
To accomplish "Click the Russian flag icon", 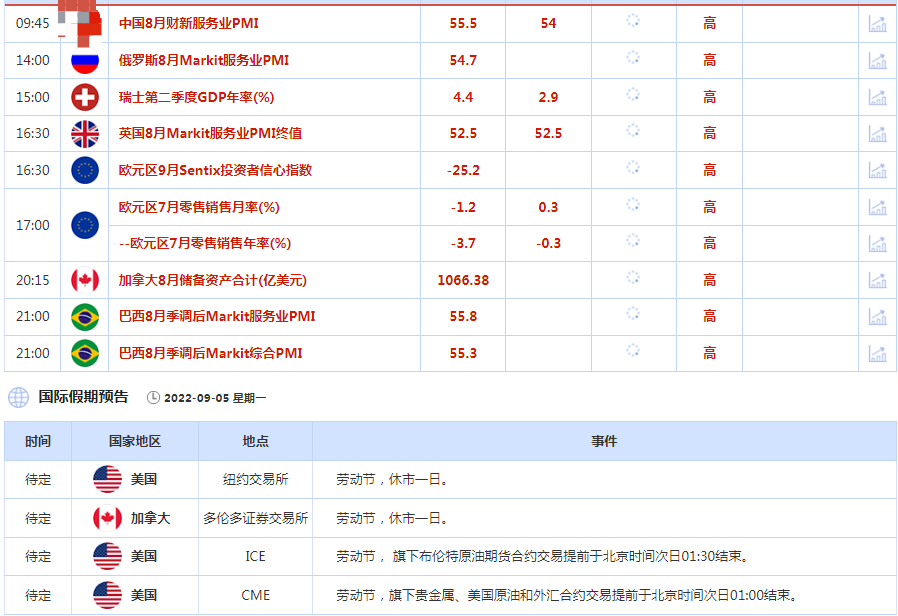I will pos(85,60).
